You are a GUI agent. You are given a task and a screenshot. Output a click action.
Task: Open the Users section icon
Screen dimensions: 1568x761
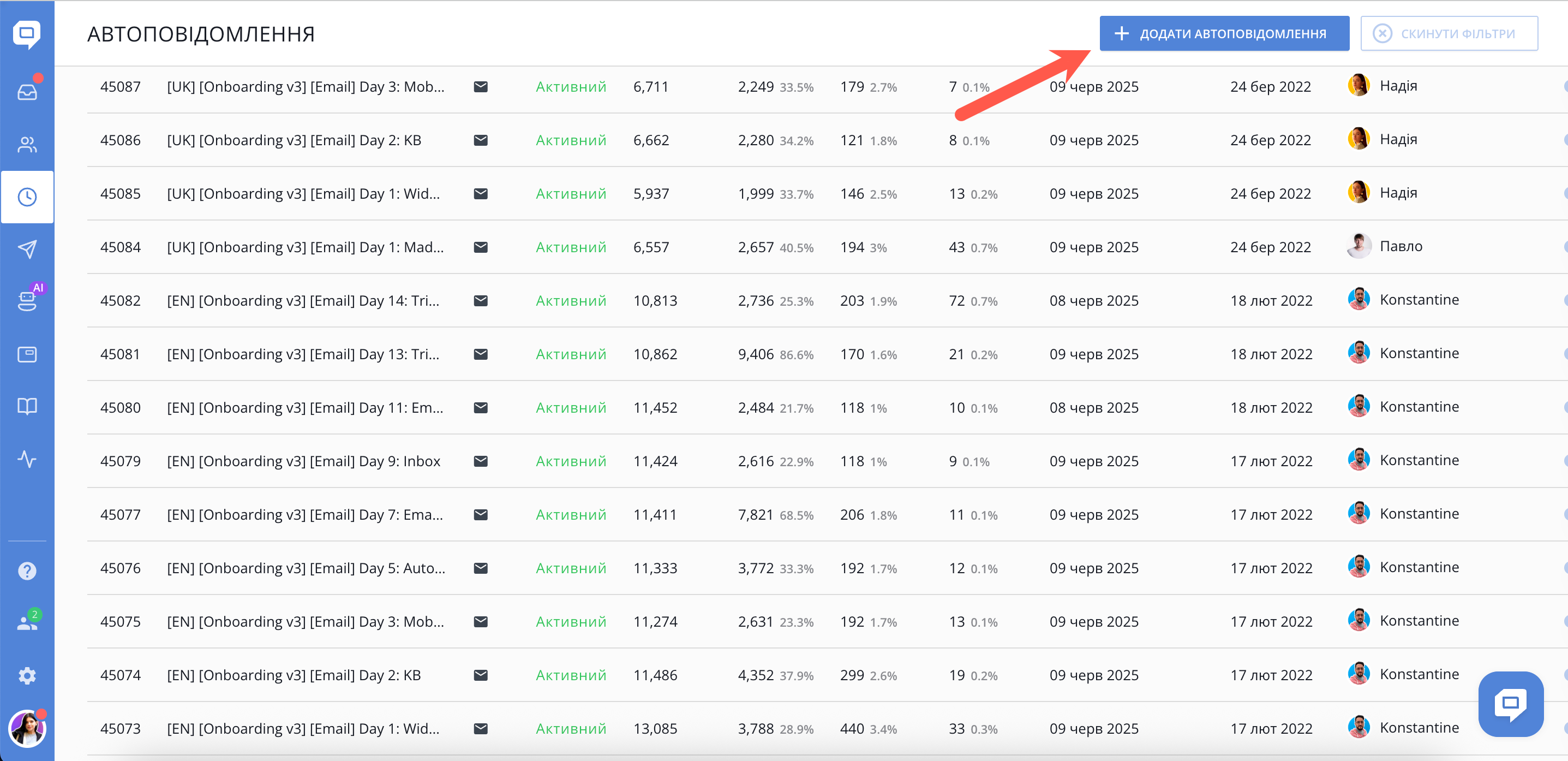click(27, 145)
